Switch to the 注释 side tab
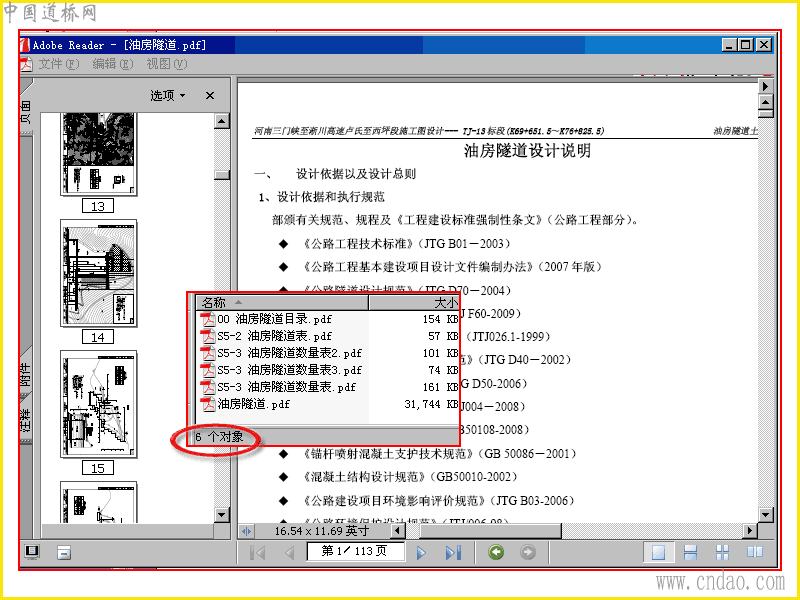This screenshot has height=600, width=800. coord(26,420)
